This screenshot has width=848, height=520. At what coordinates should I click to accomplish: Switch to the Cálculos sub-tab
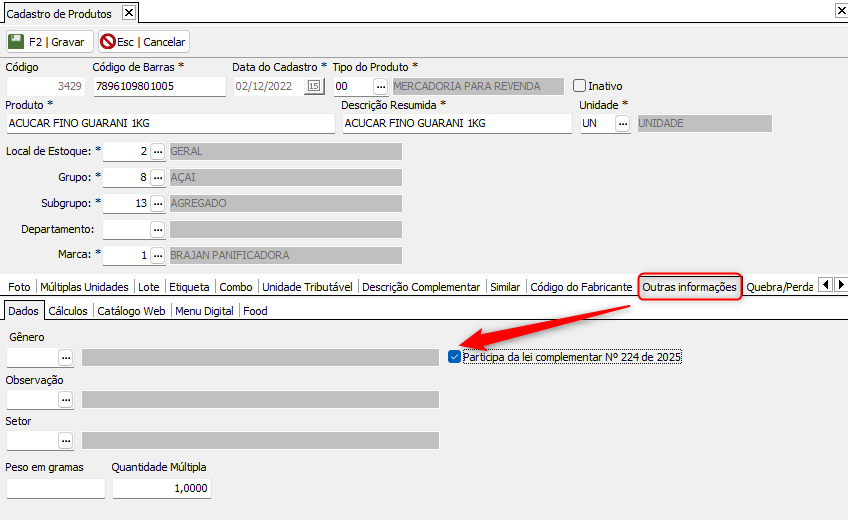pos(68,311)
